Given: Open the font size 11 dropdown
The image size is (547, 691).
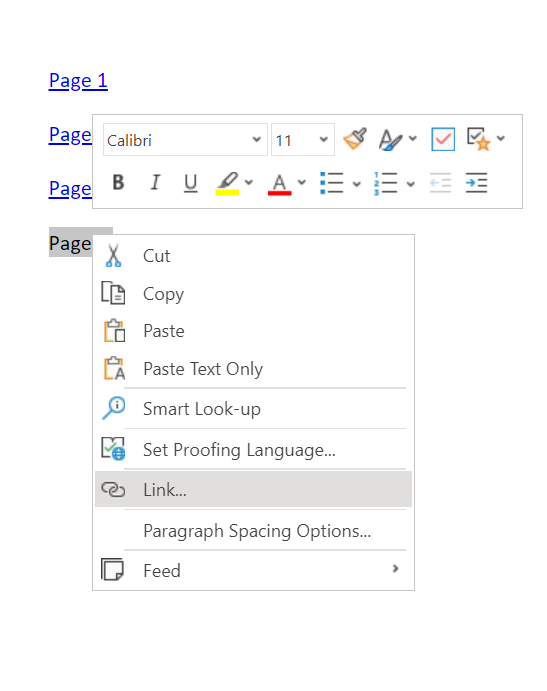Looking at the screenshot, I should pos(303,140).
